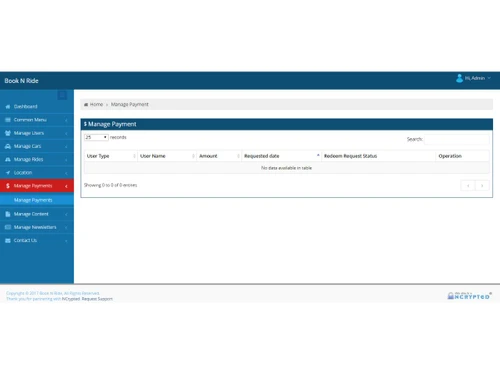Click the 'No data available in table' row
Screen dimensions: 500x375
point(287,168)
